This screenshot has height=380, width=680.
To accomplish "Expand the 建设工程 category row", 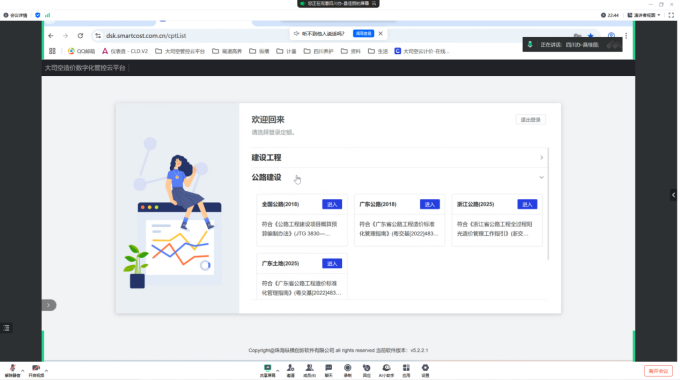I will (x=397, y=157).
